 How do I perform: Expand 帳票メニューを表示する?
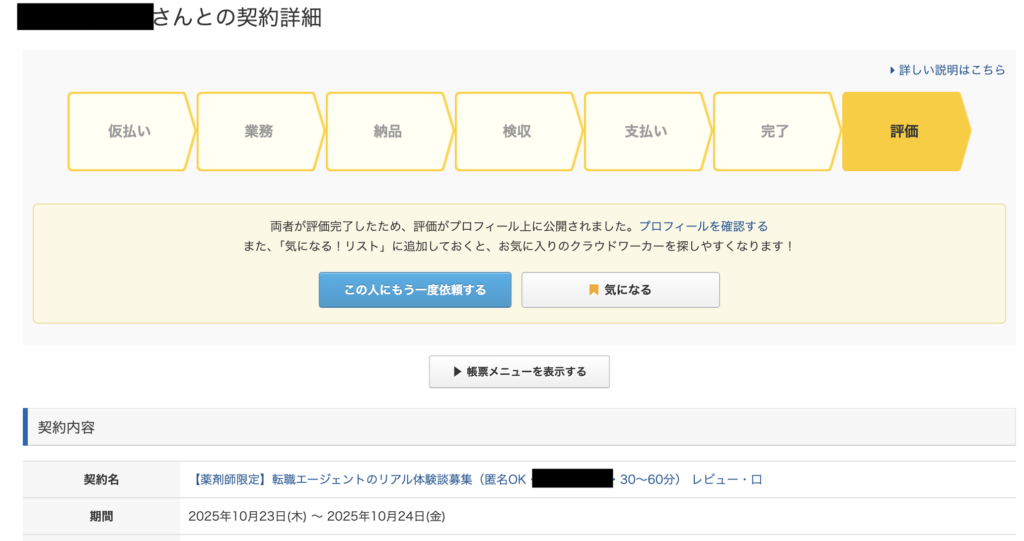coord(519,372)
